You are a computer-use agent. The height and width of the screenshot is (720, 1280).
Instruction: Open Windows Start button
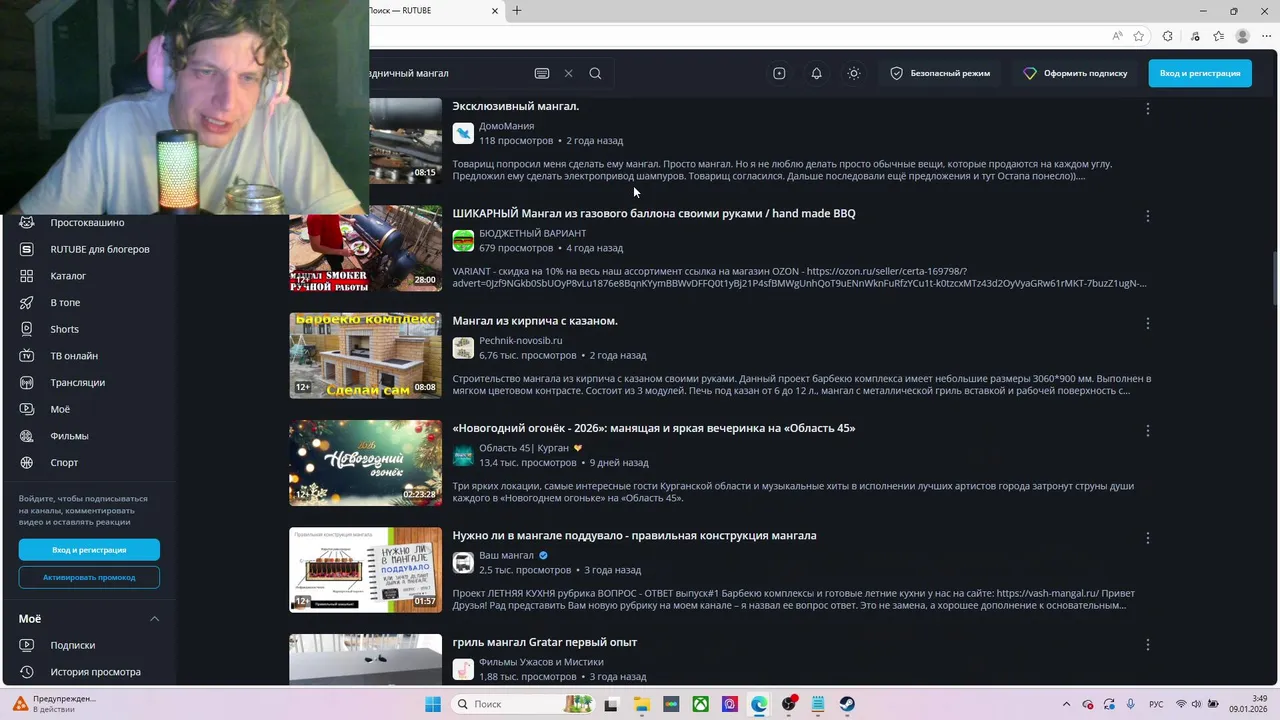pos(433,704)
